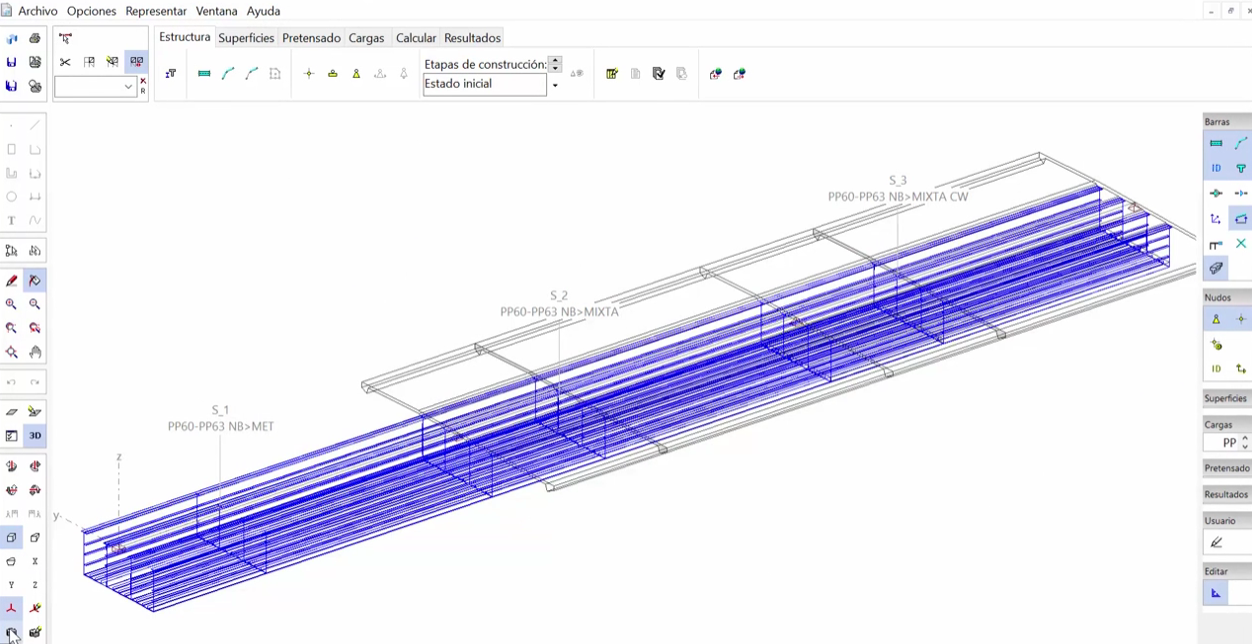Toggle the ID labels button in Barras panel
This screenshot has width=1252, height=644.
coord(1216,168)
